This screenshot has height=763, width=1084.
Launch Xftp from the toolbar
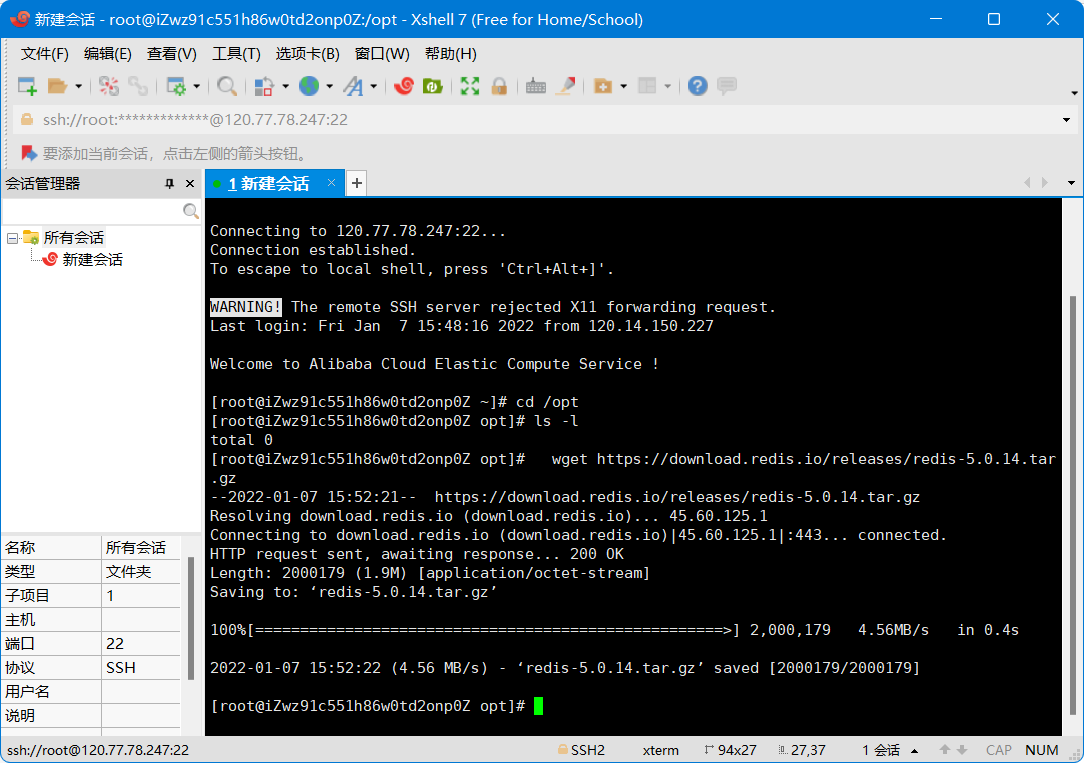coord(433,86)
